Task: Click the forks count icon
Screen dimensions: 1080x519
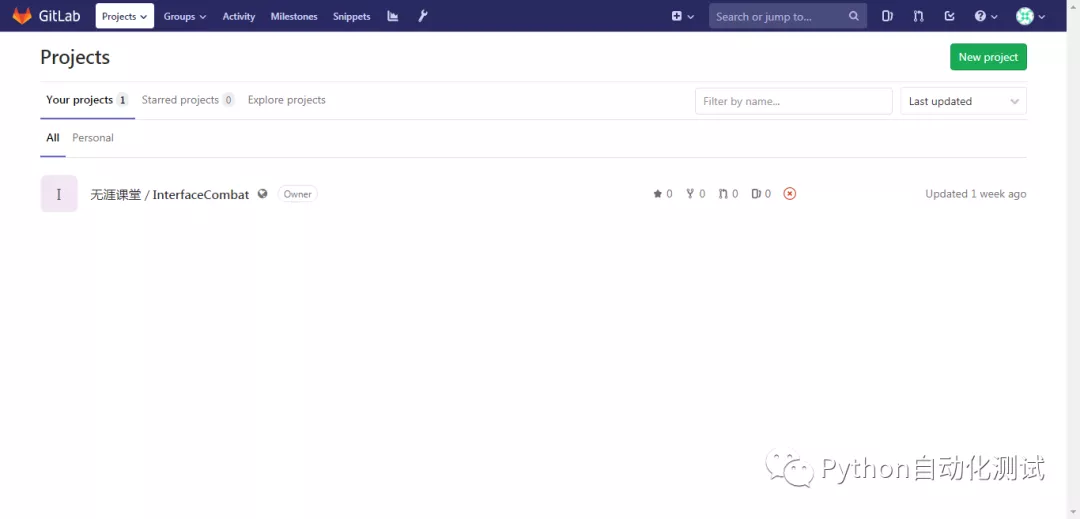Action: (x=696, y=194)
